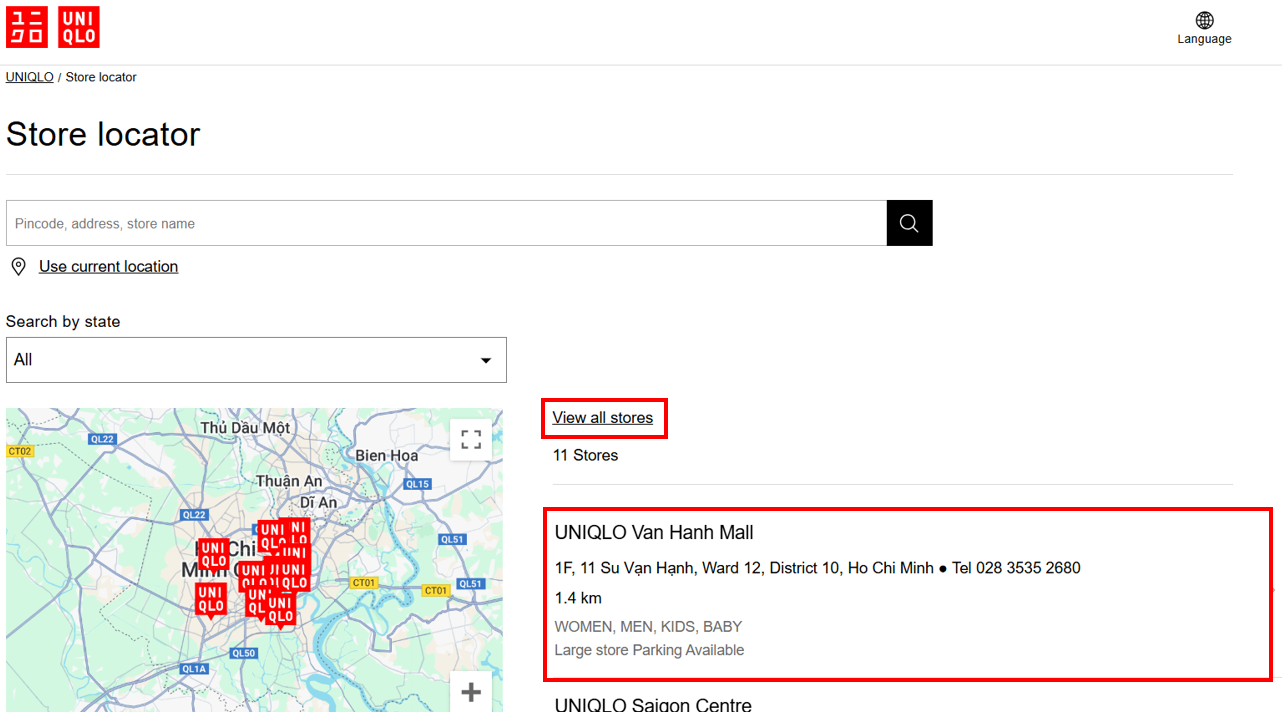
Task: Go to UNIQLO breadcrumb link
Action: [30, 77]
